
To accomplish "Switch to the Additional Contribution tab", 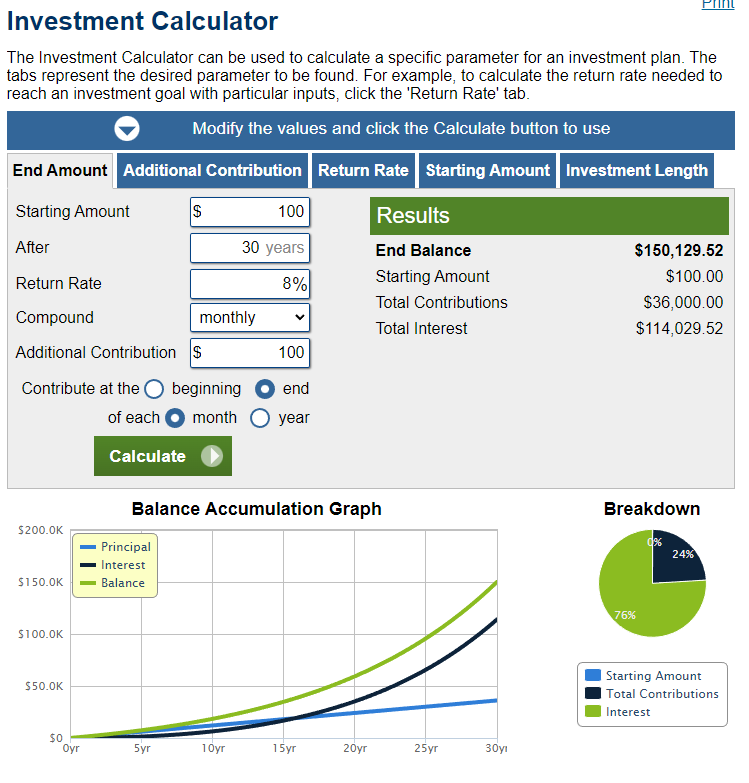I will [212, 170].
